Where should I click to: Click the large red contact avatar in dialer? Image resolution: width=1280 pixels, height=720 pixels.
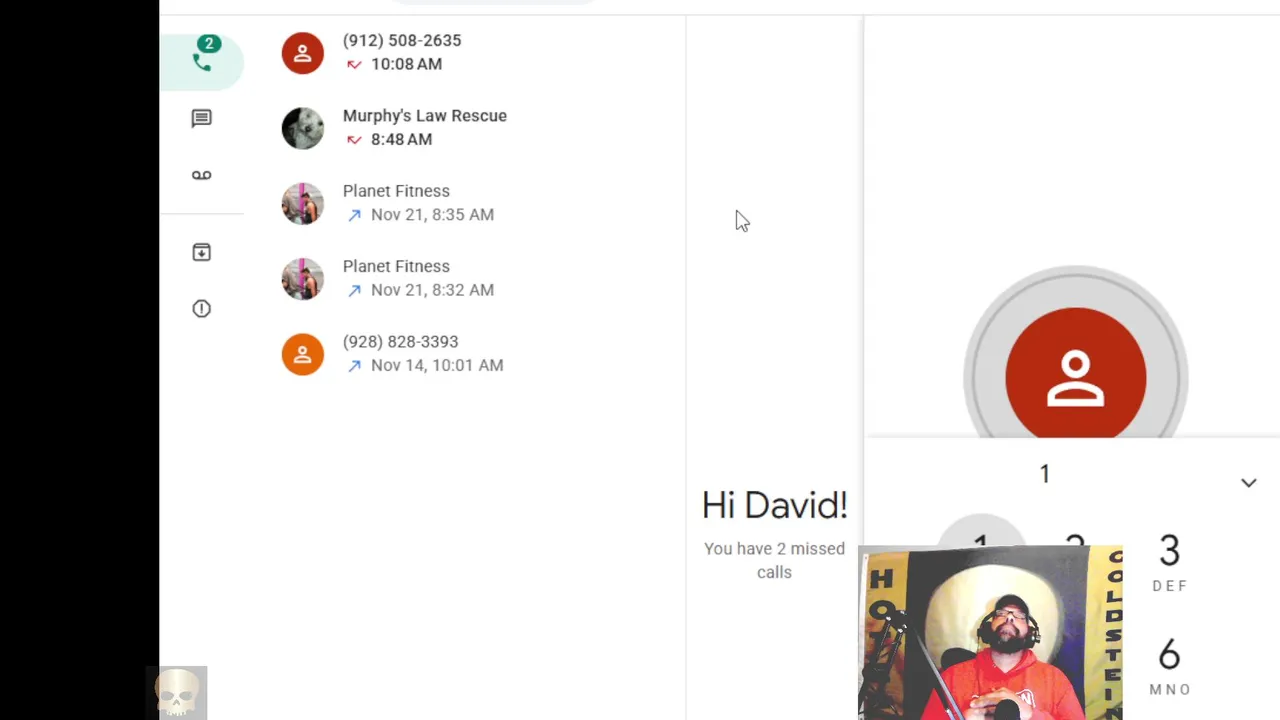pos(1075,375)
